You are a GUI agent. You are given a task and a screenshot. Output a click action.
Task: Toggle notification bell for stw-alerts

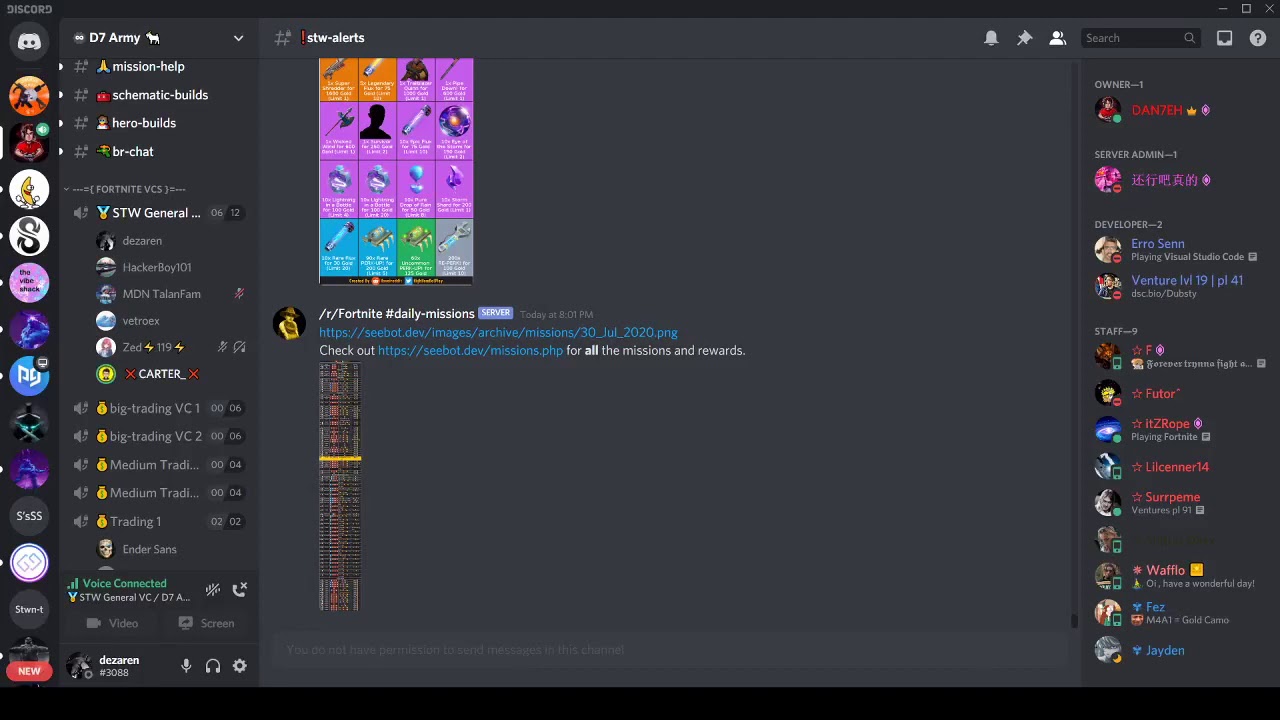tap(991, 38)
